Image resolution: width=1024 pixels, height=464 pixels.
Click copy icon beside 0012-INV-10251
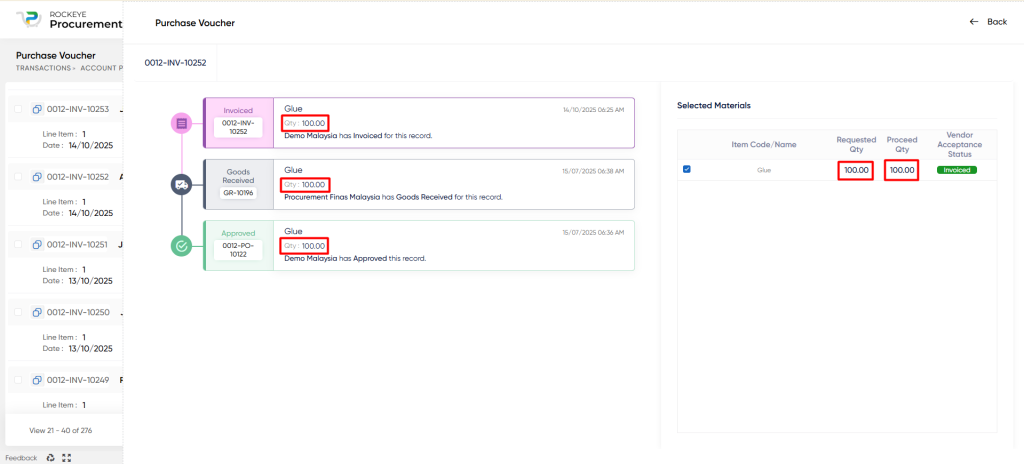pos(37,245)
